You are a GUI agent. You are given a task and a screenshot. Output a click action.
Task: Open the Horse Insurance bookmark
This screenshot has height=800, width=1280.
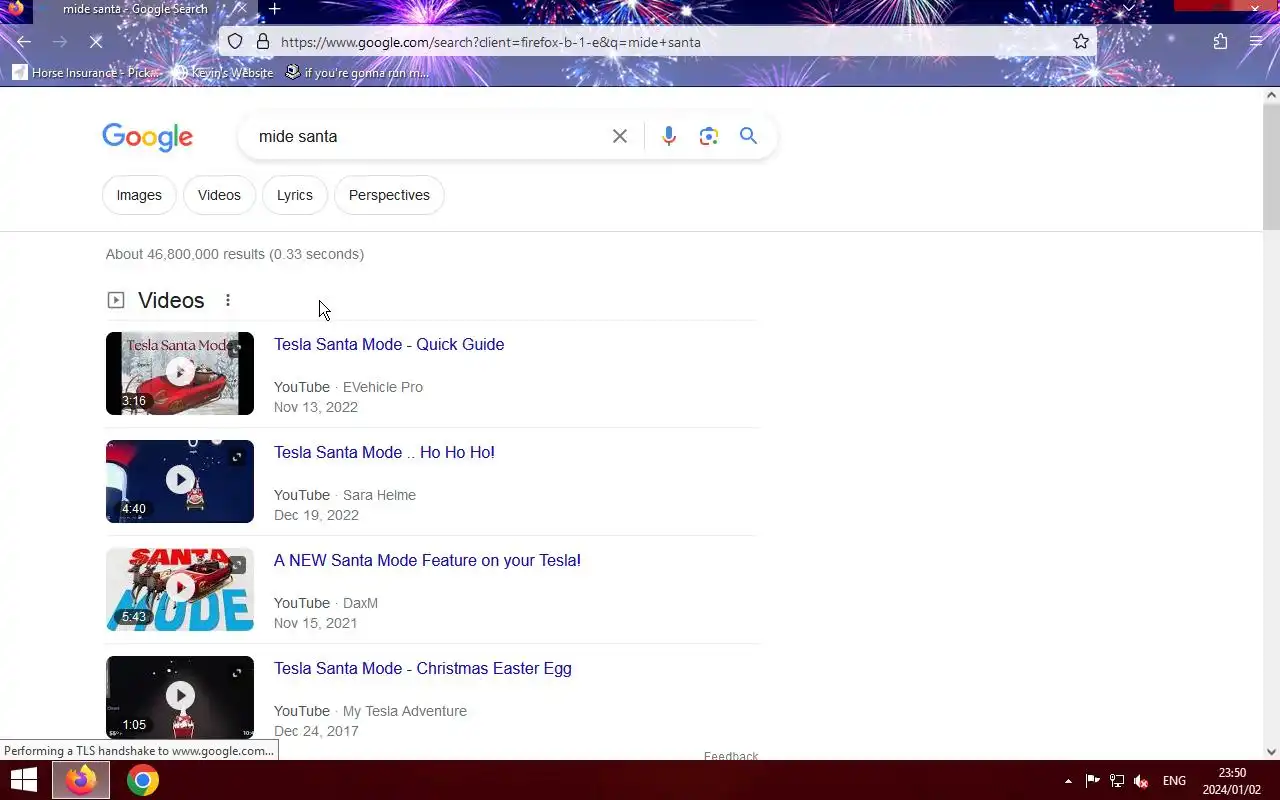[x=86, y=73]
